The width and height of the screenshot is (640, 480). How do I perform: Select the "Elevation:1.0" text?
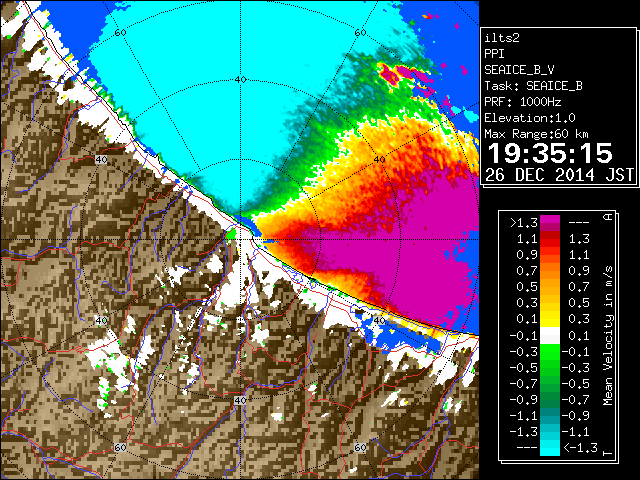click(x=530, y=118)
